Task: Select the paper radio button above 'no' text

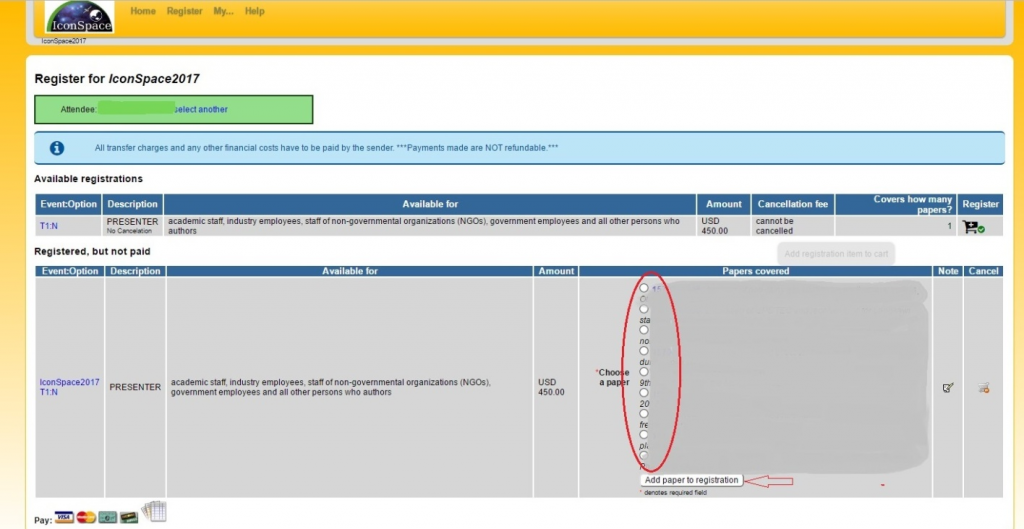Action: point(645,330)
